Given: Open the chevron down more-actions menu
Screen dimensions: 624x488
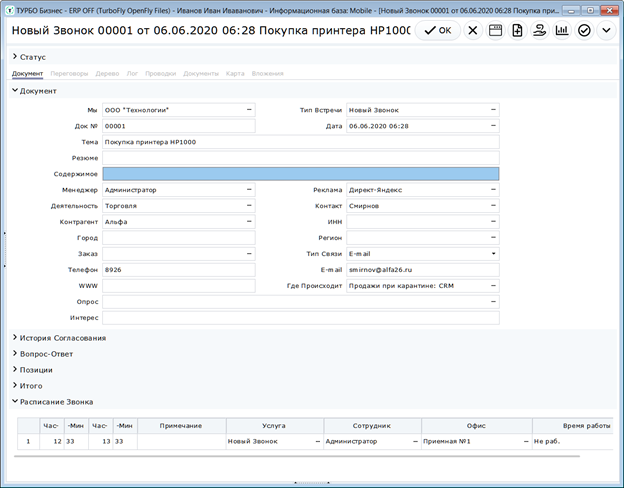Looking at the screenshot, I should [x=606, y=30].
